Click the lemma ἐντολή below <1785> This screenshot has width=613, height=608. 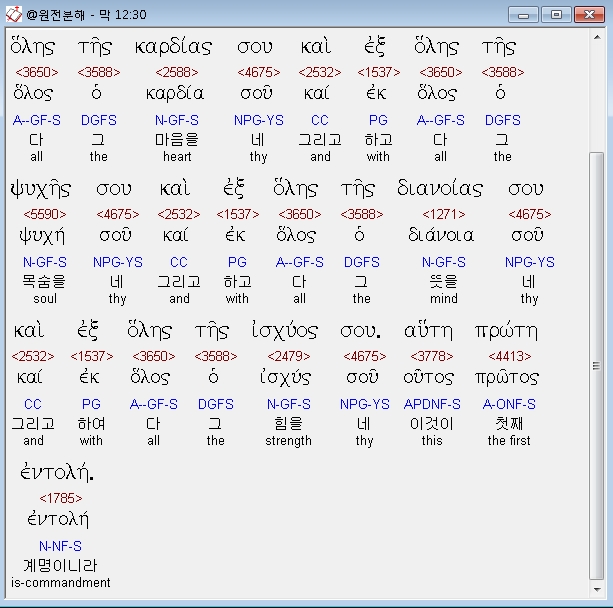(58, 520)
